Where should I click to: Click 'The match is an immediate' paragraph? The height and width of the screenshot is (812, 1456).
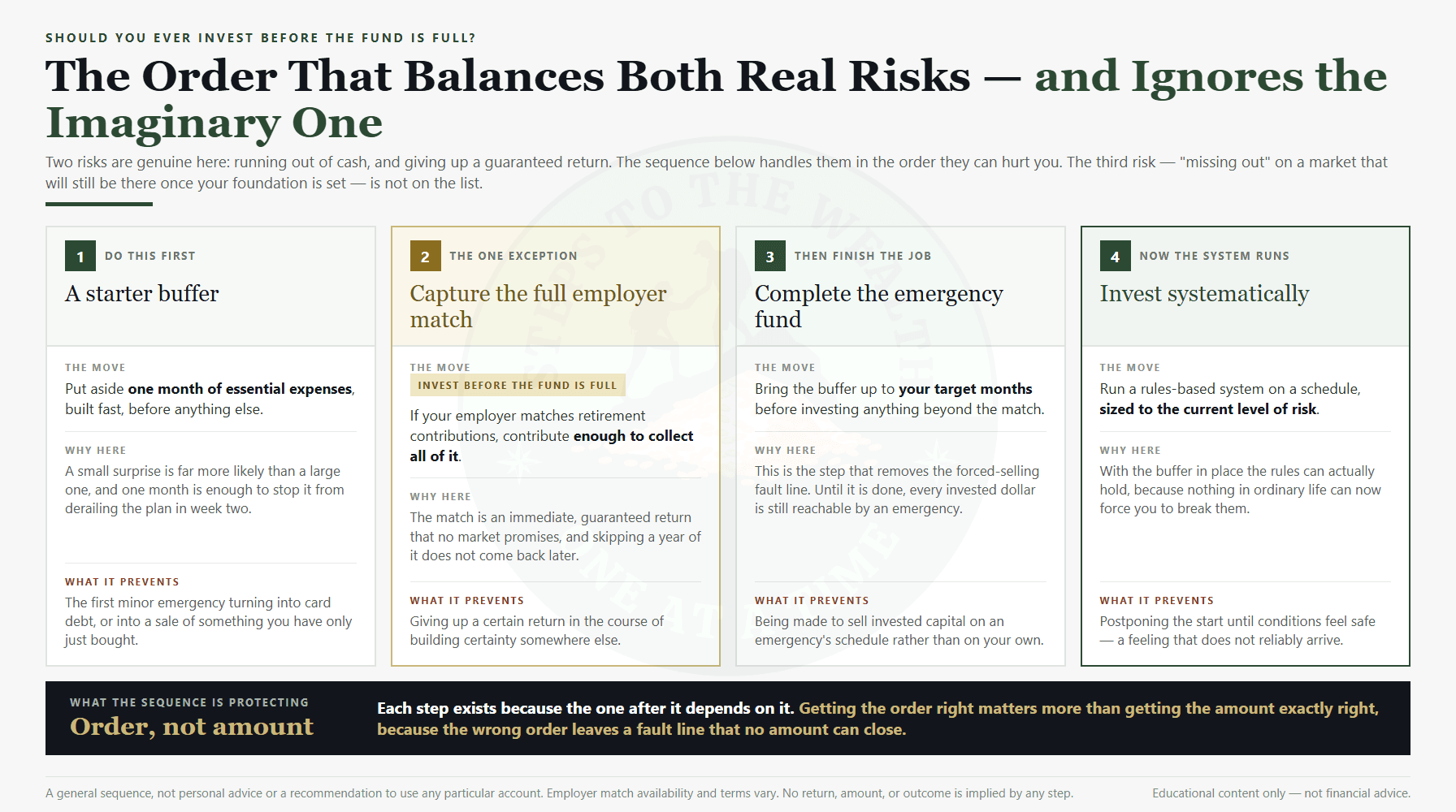(x=555, y=536)
